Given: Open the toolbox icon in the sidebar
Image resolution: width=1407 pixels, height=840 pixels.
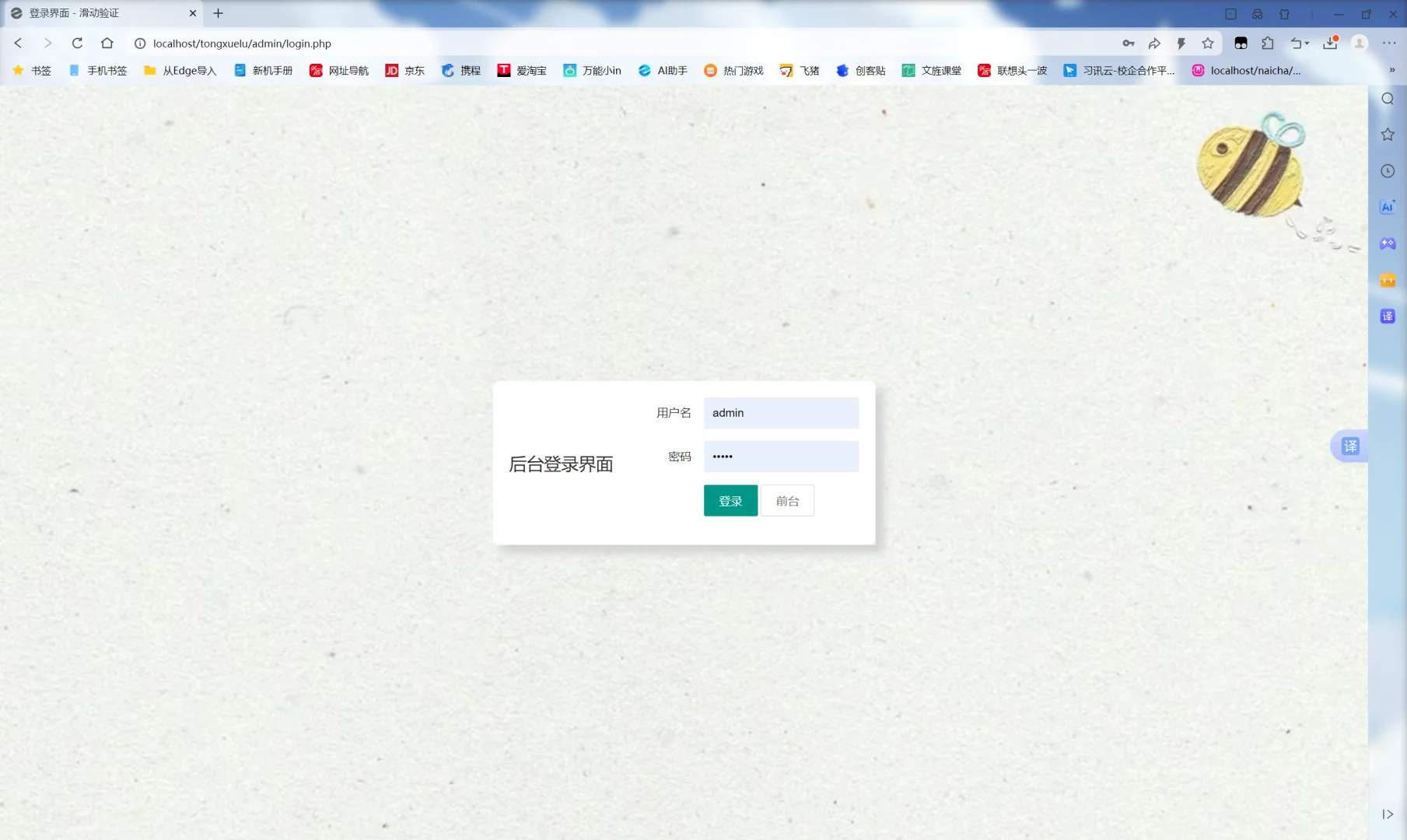Looking at the screenshot, I should click(1388, 280).
